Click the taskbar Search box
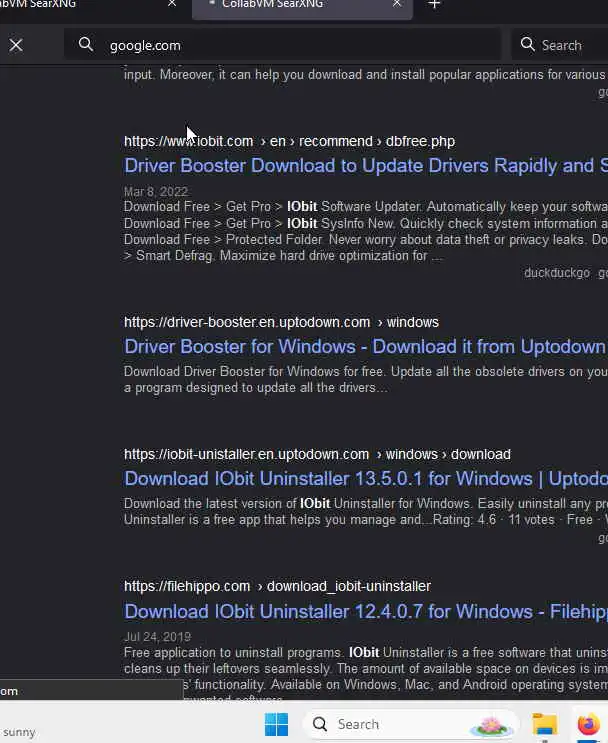 (x=410, y=724)
